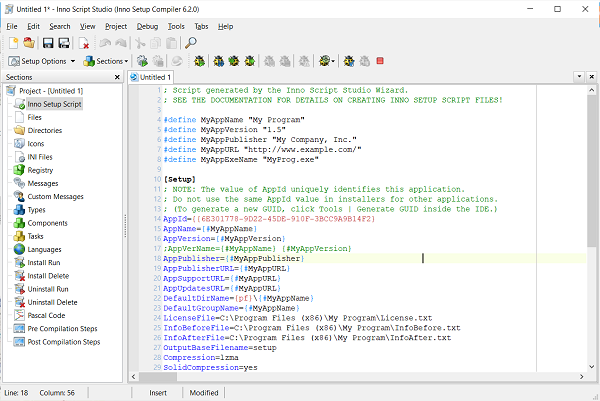Cut the selected text
The height and width of the screenshot is (401, 600).
pos(140,43)
